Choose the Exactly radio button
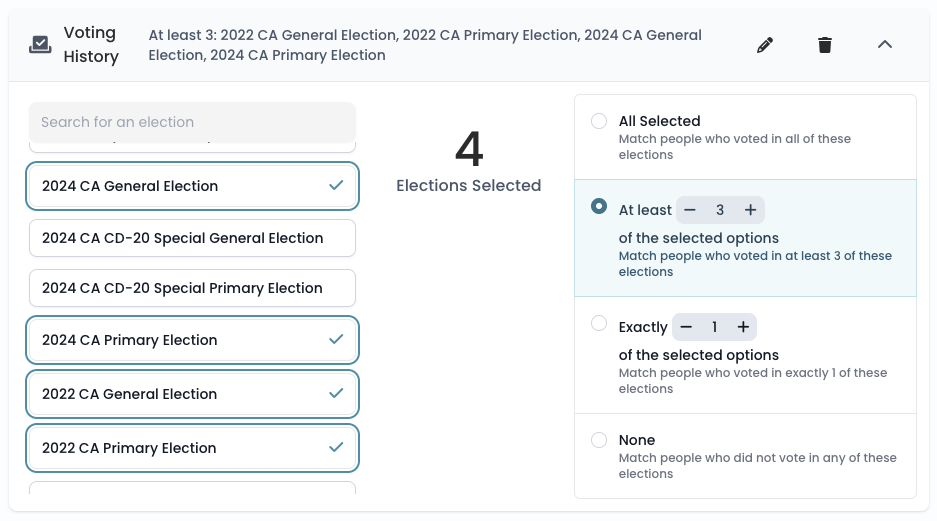Viewport: 937px width, 521px height. (599, 323)
